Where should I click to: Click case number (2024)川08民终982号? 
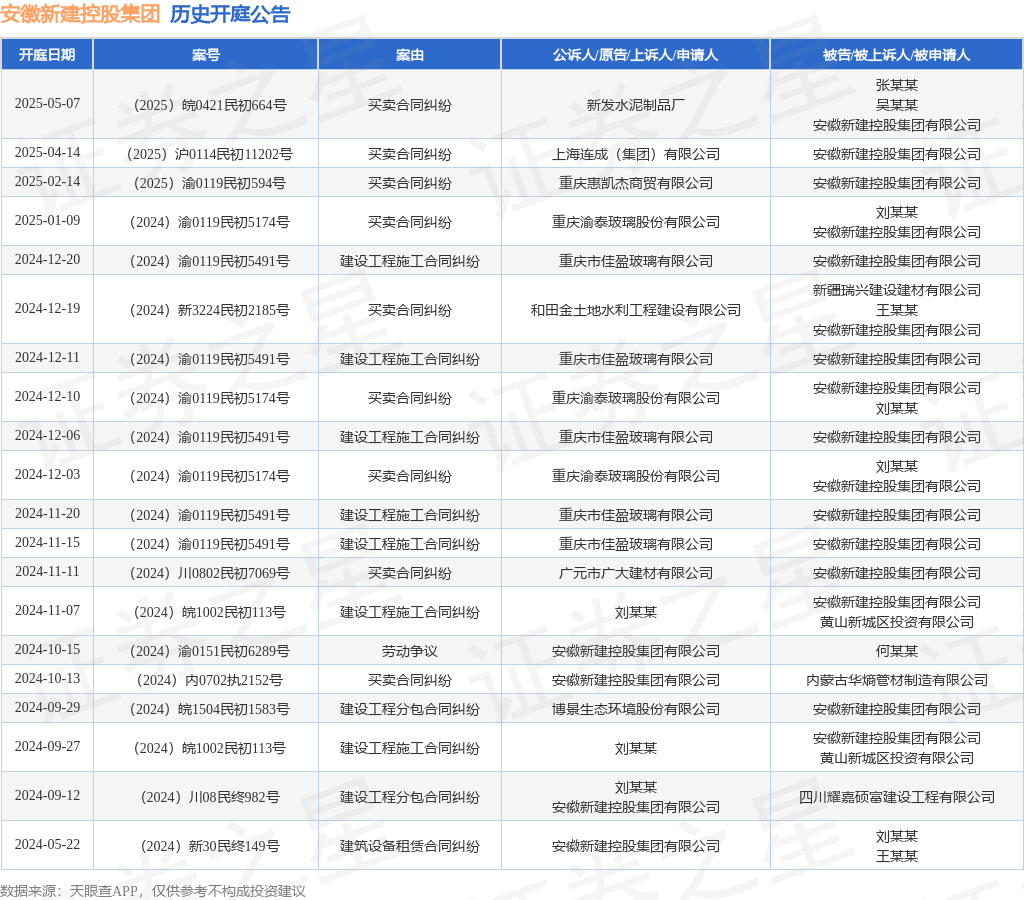[x=210, y=797]
